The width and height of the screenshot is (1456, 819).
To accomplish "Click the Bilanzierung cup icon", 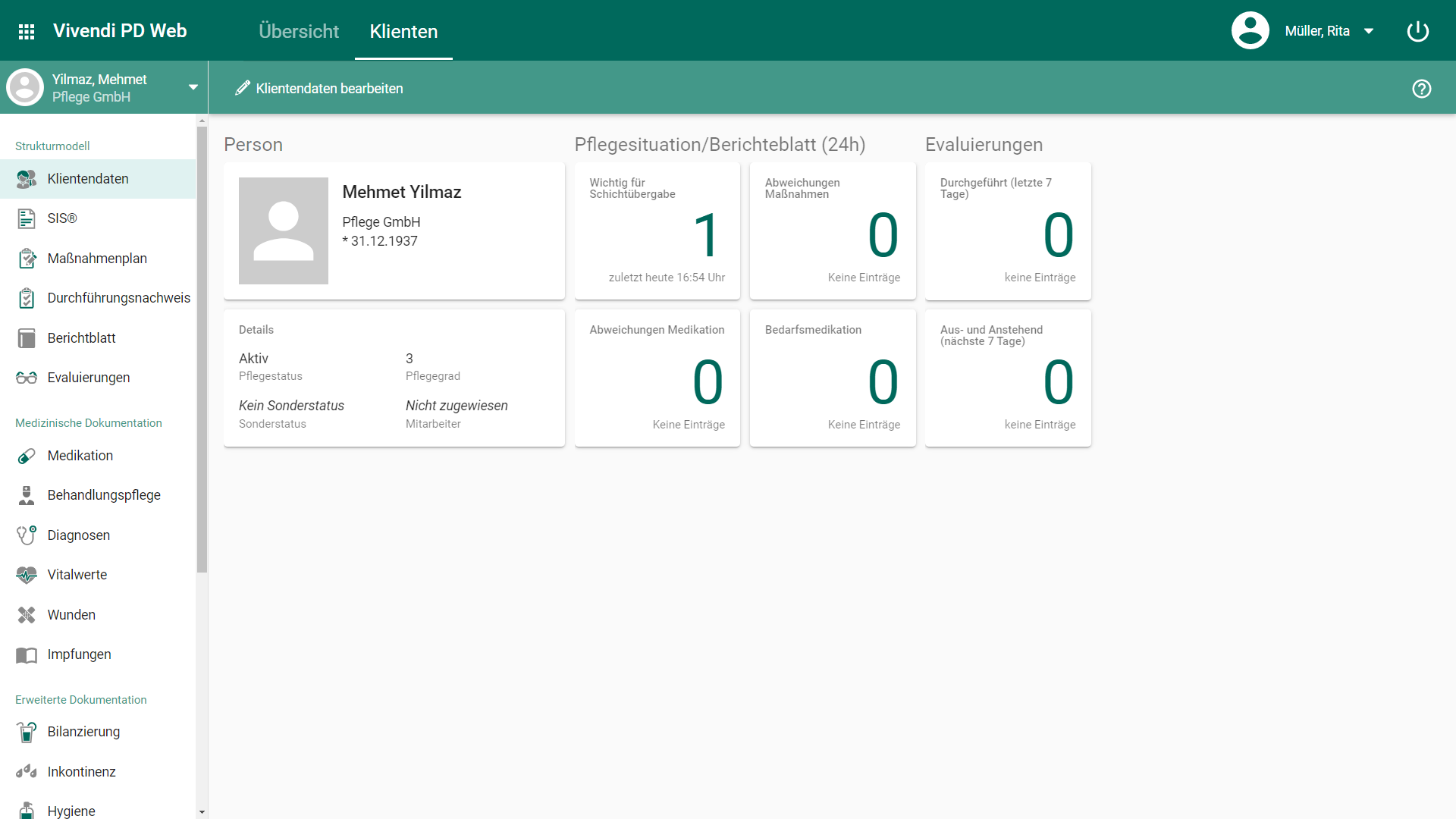I will pos(27,732).
